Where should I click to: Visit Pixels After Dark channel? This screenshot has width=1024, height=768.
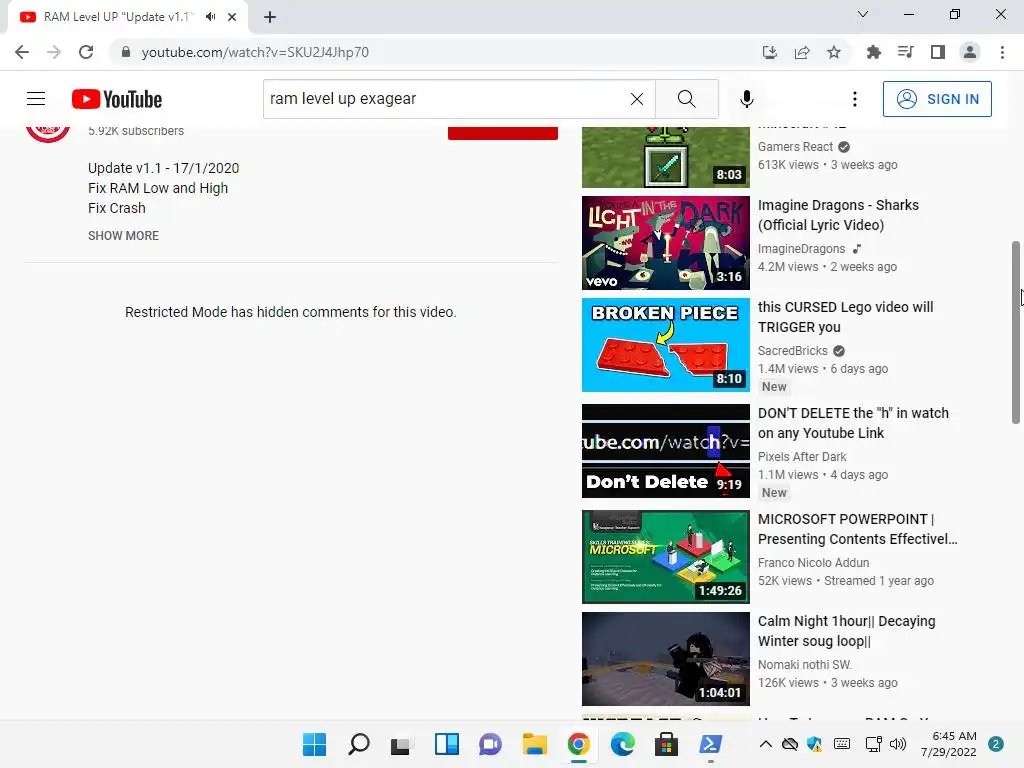[x=802, y=456]
